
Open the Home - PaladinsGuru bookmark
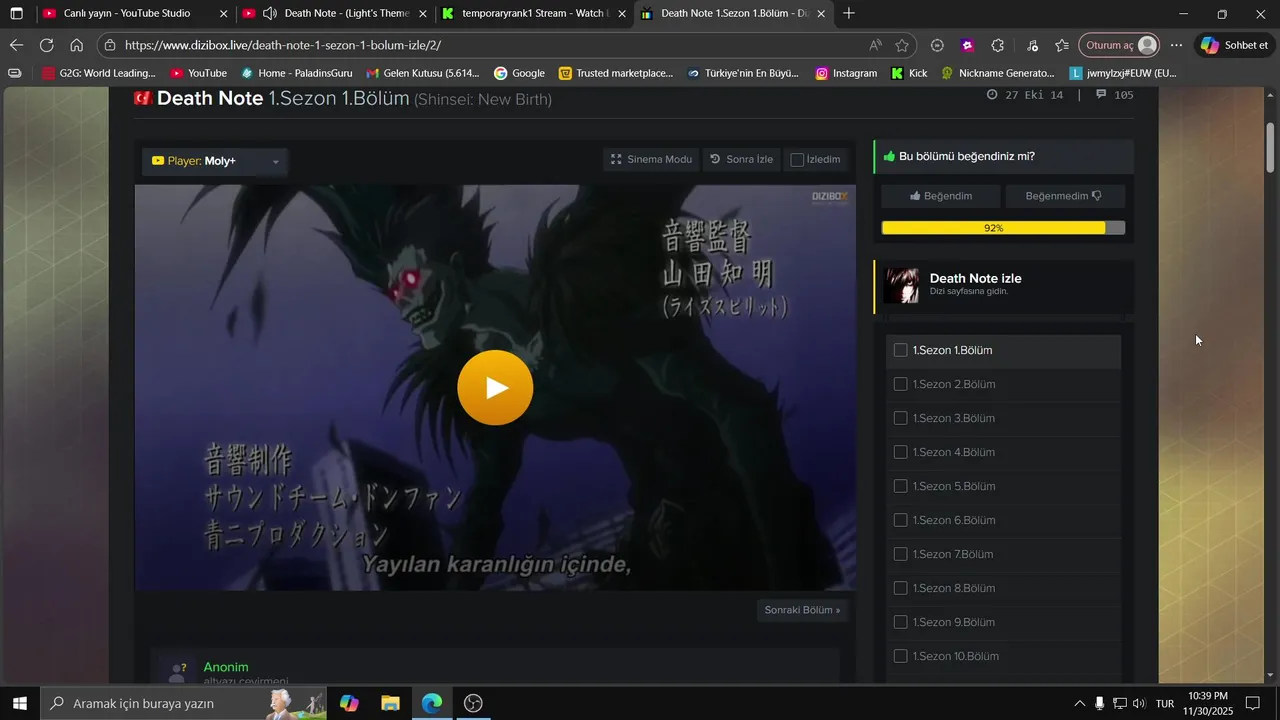tap(296, 73)
